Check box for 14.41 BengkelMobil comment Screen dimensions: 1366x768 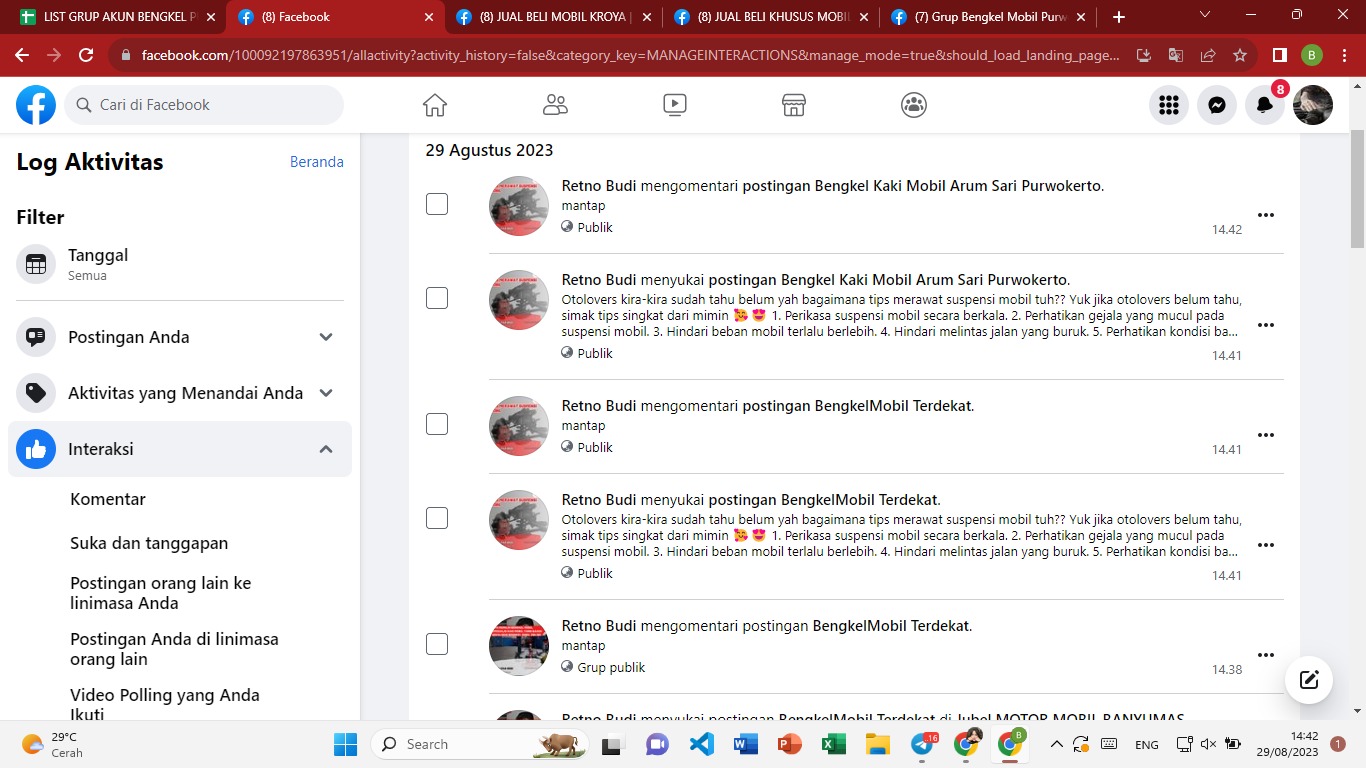click(437, 424)
